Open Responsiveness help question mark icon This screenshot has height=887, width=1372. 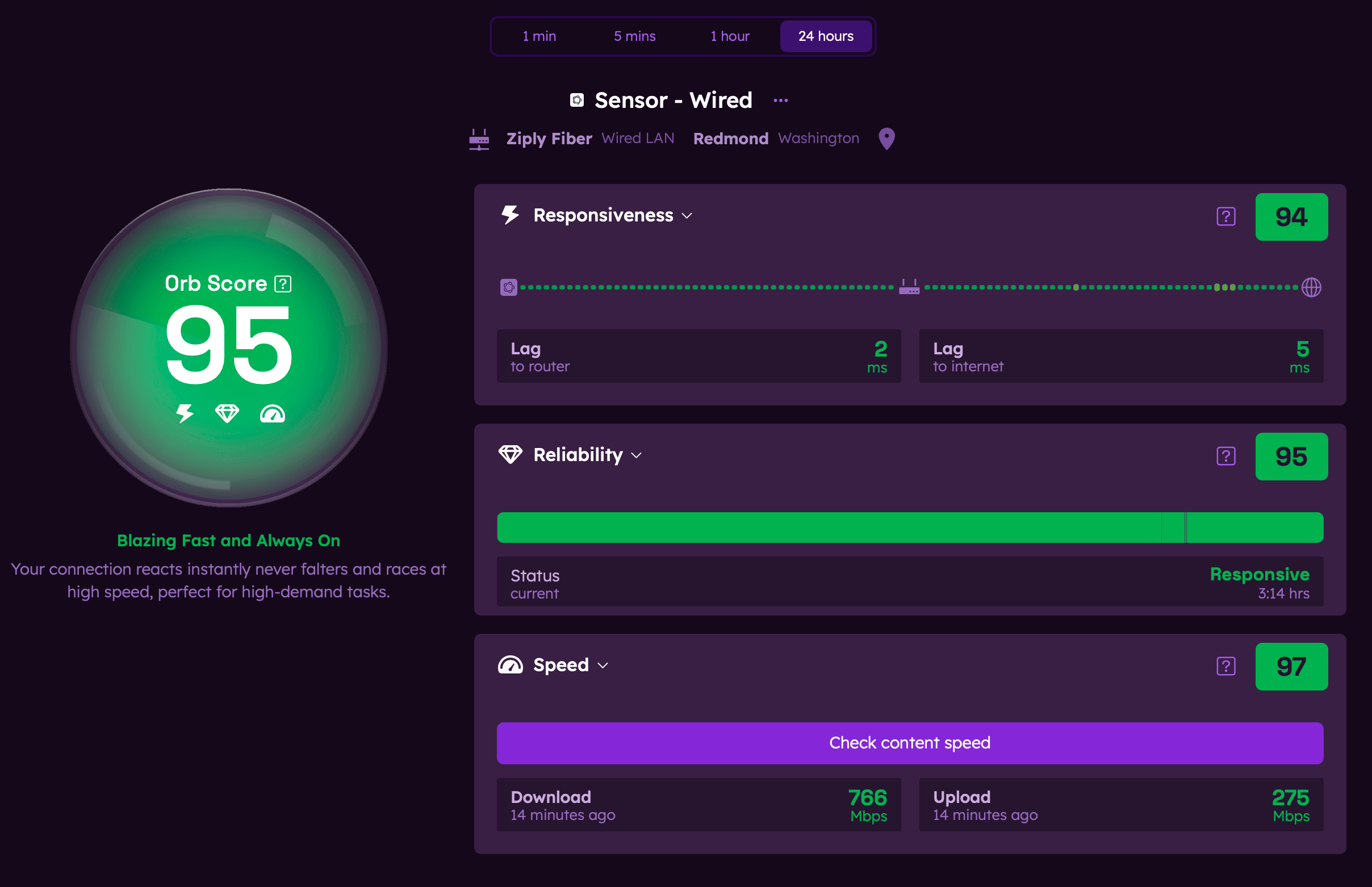[x=1225, y=216]
